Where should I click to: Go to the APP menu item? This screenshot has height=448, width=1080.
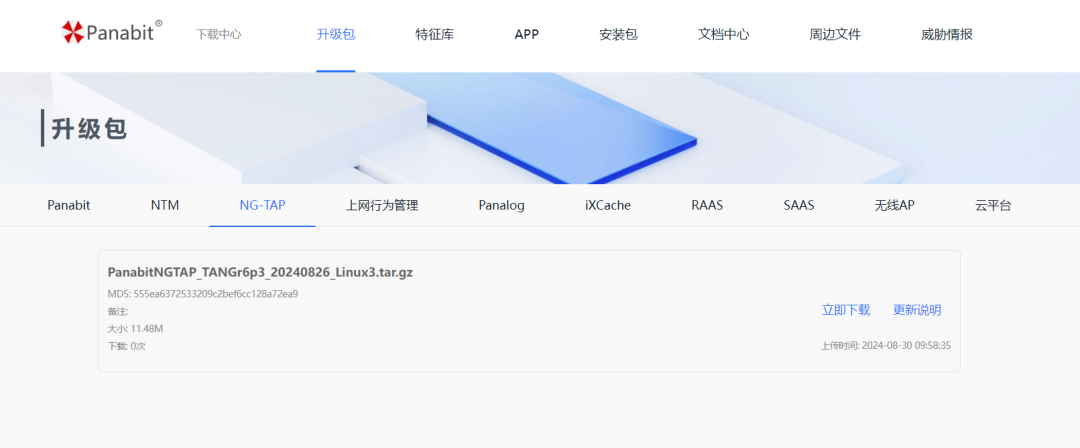526,34
